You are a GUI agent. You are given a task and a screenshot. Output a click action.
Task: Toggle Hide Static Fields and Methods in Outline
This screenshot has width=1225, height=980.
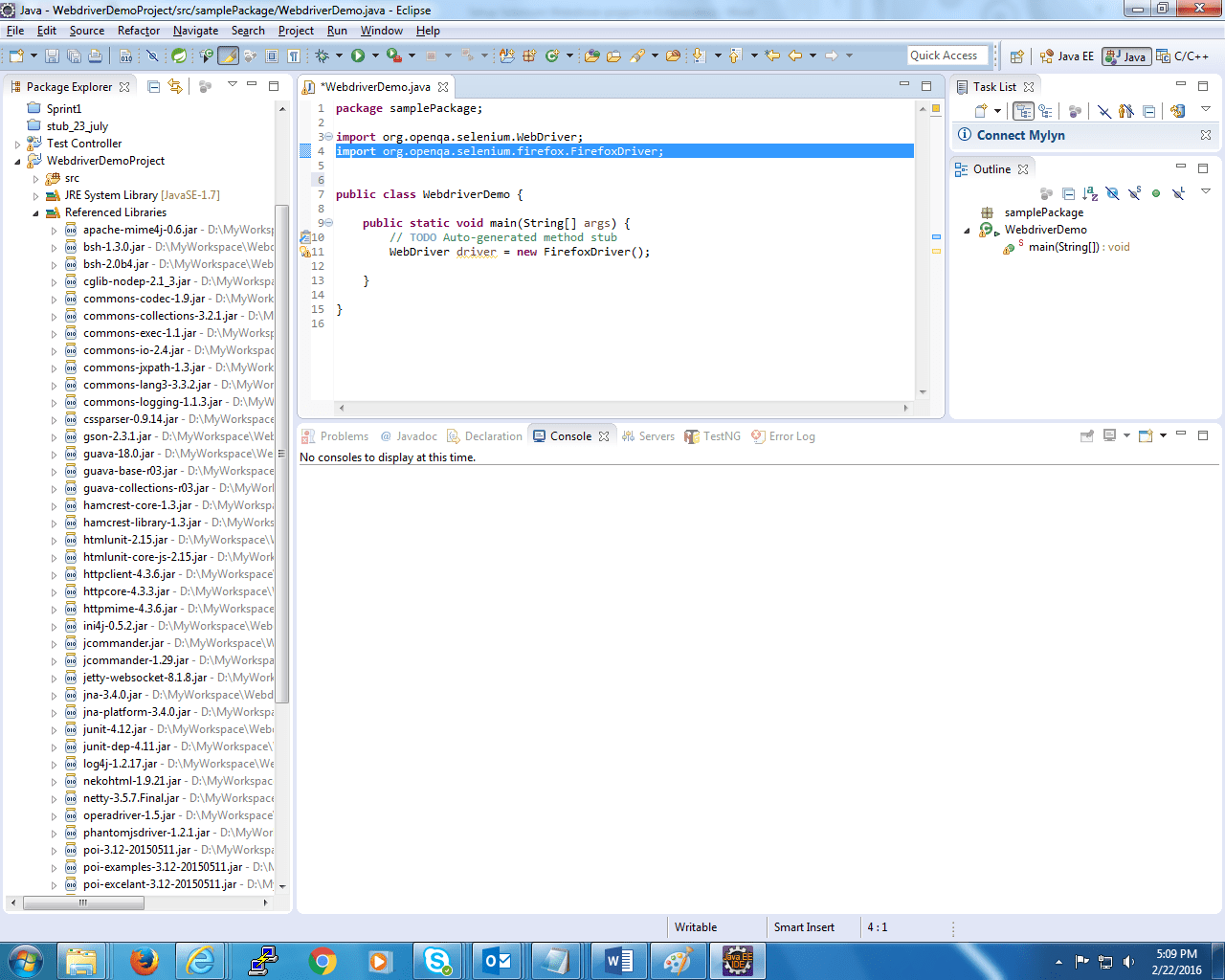click(x=1134, y=193)
